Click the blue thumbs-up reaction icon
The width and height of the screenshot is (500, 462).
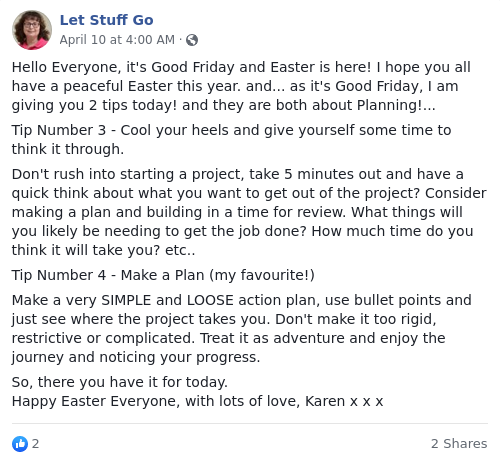[20, 444]
